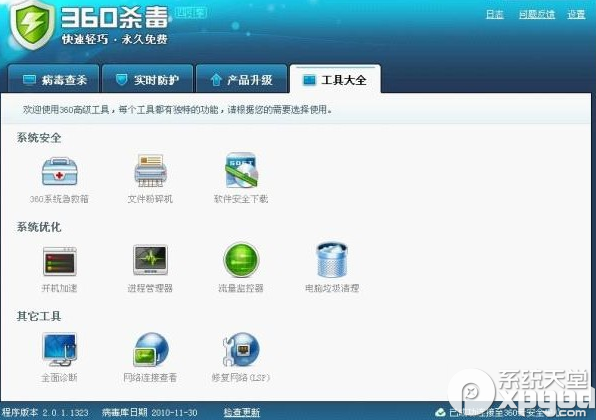Click the 检查更新 link in status bar
Image resolution: width=596 pixels, height=420 pixels.
point(242,412)
